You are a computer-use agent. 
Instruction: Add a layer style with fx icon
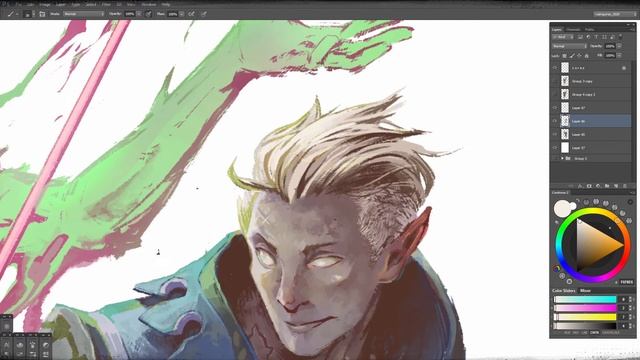click(x=580, y=186)
